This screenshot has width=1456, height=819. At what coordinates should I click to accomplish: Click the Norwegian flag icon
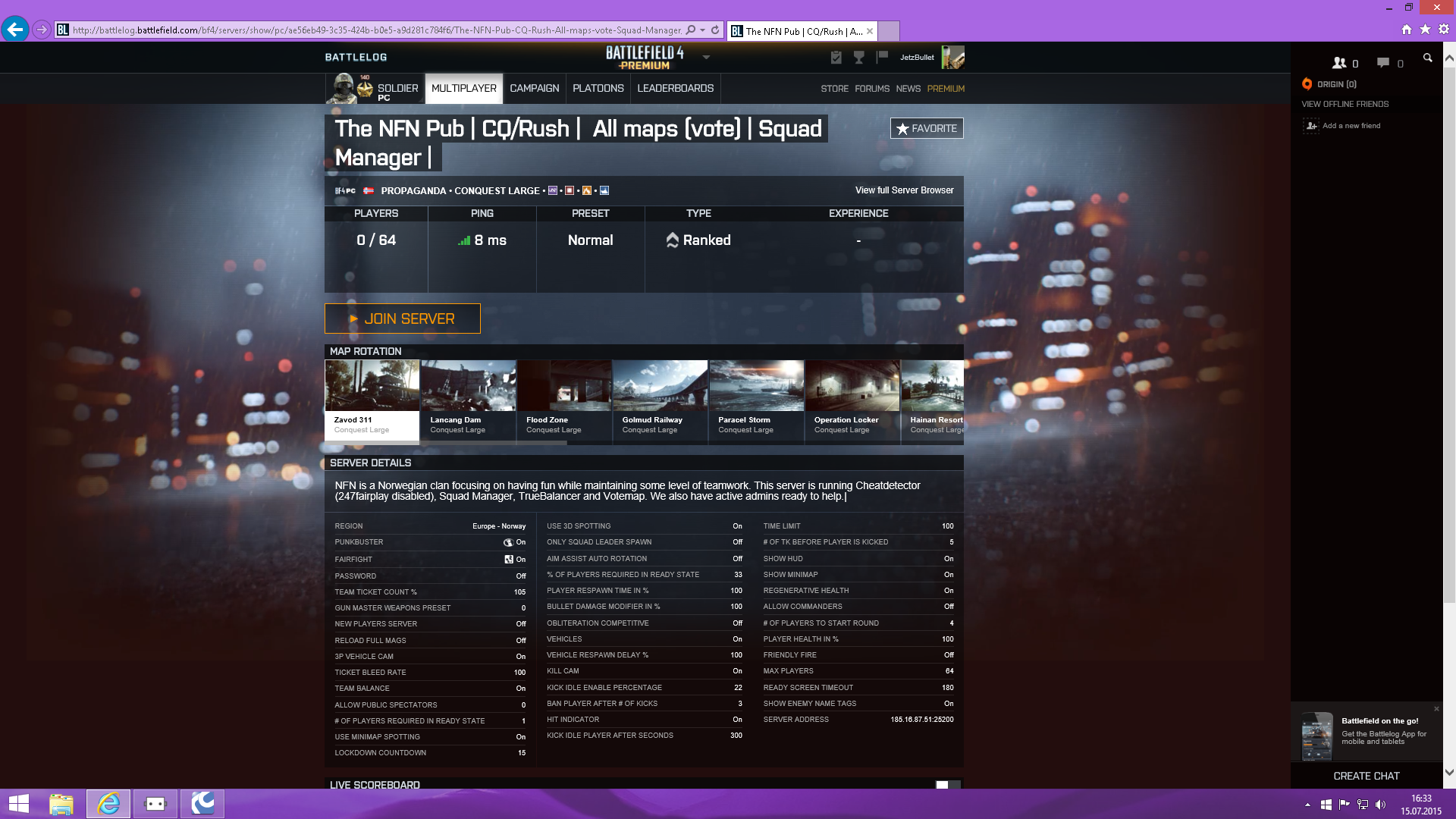coord(369,191)
